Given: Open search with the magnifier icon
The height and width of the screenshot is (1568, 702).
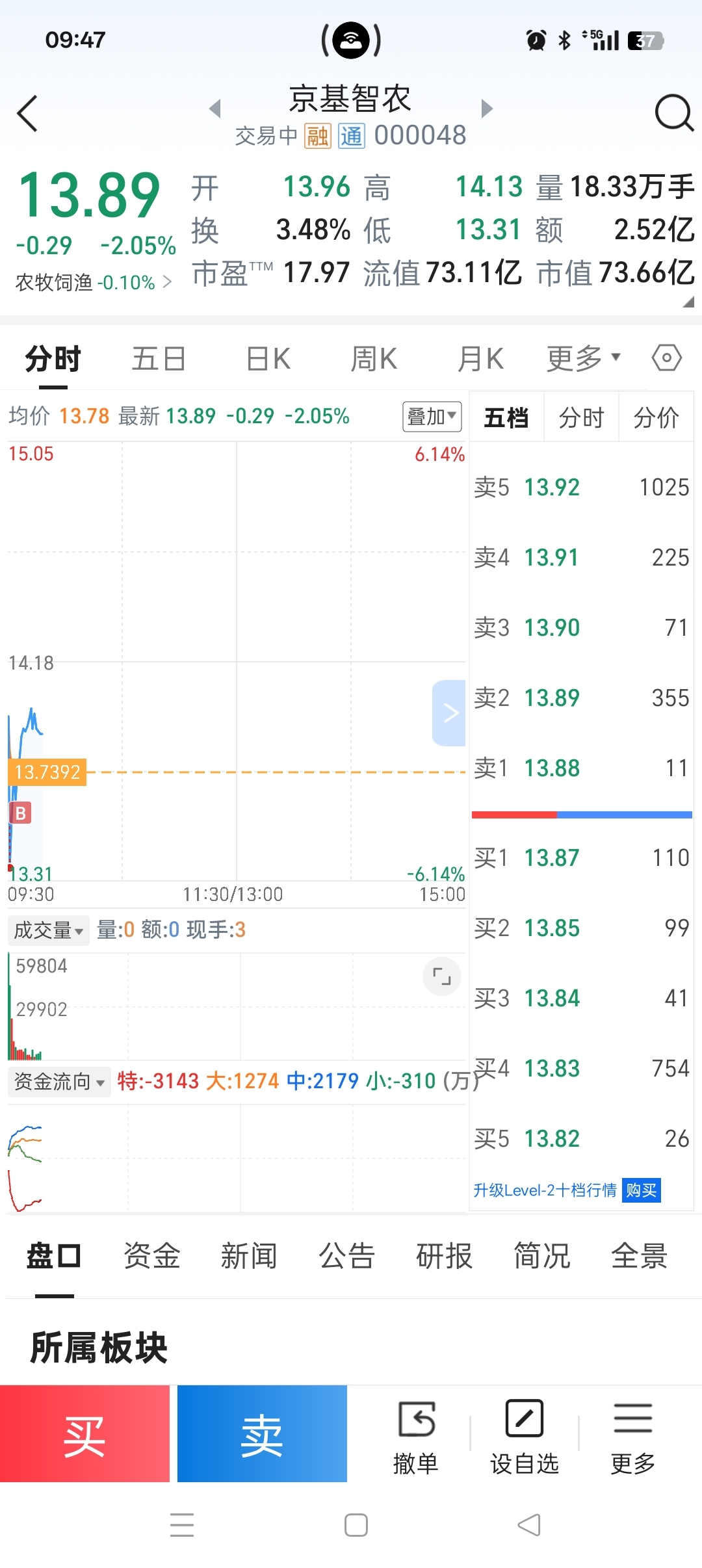Looking at the screenshot, I should click(673, 113).
